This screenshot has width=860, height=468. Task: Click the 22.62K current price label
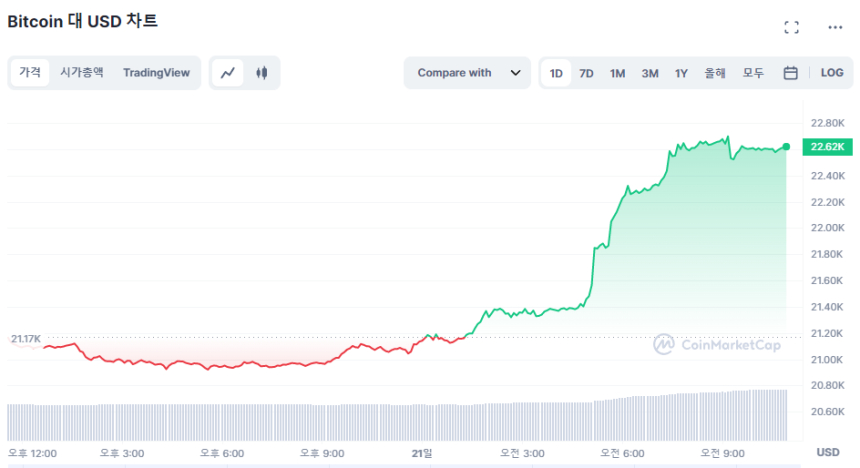[x=826, y=147]
